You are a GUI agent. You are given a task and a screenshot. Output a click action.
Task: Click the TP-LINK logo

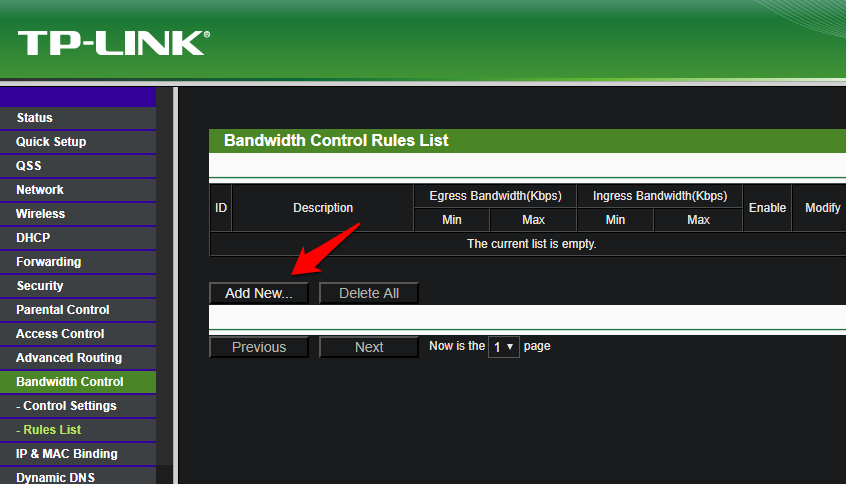point(114,43)
